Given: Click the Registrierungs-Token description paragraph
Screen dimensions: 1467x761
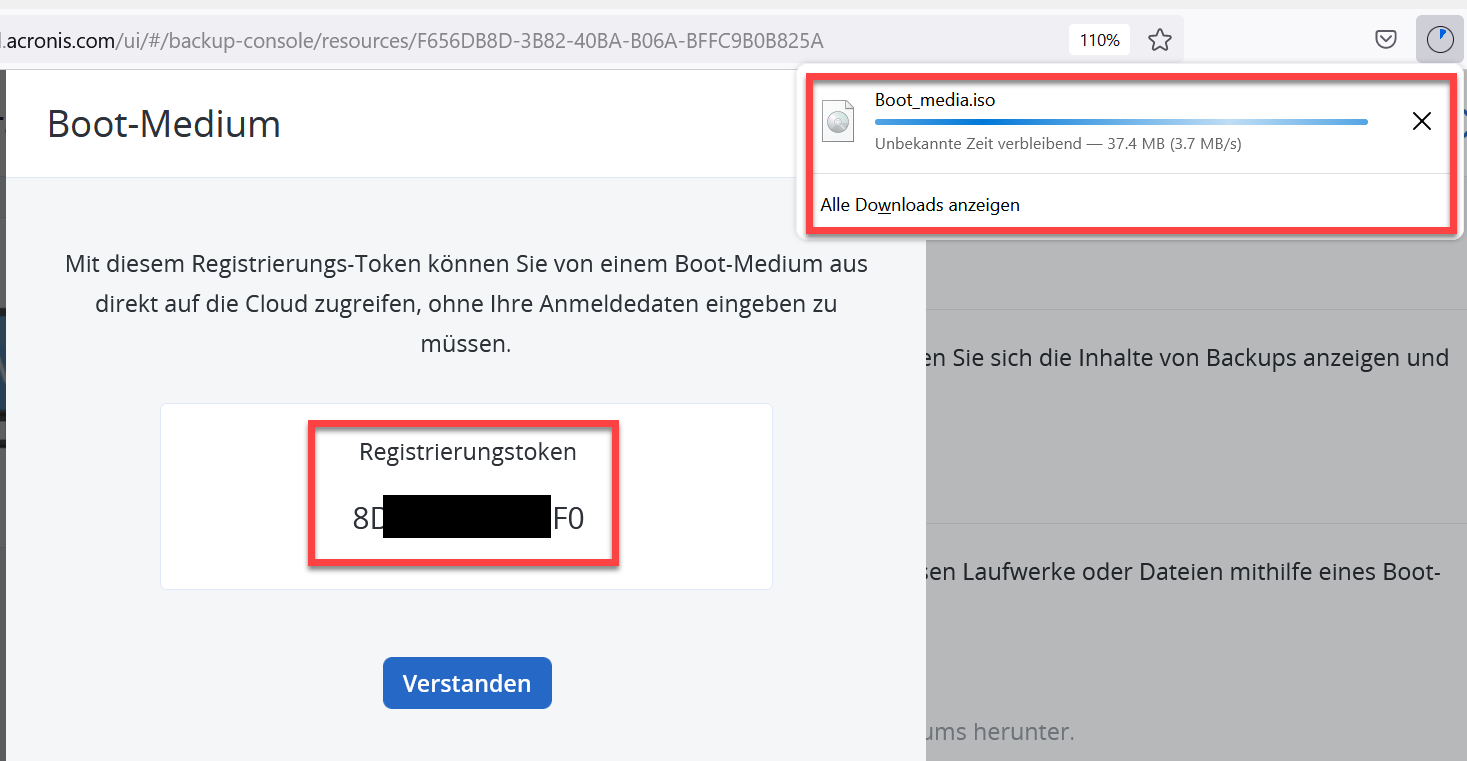Looking at the screenshot, I should pos(466,304).
